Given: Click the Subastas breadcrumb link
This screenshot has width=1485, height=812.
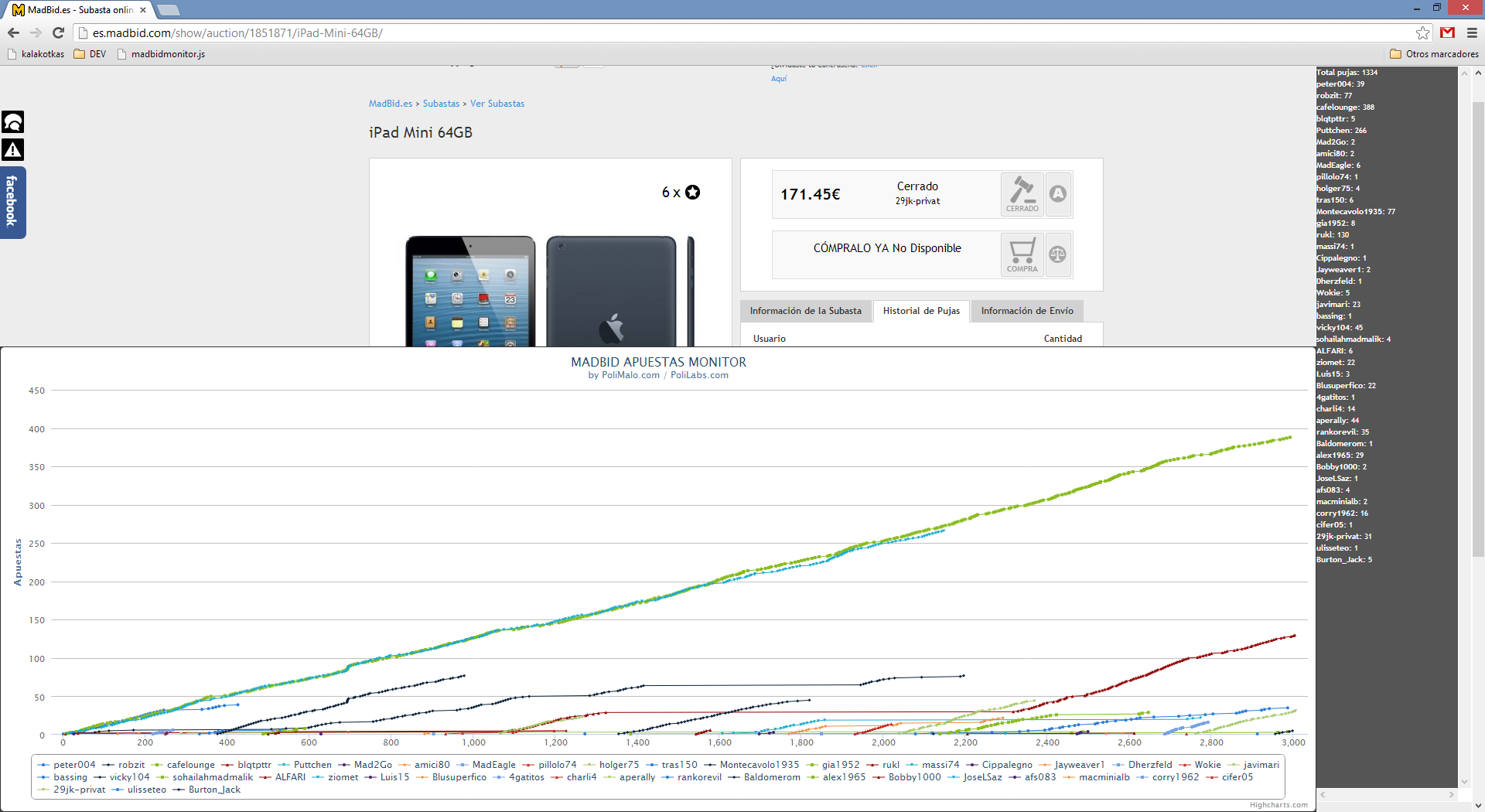Looking at the screenshot, I should [441, 104].
